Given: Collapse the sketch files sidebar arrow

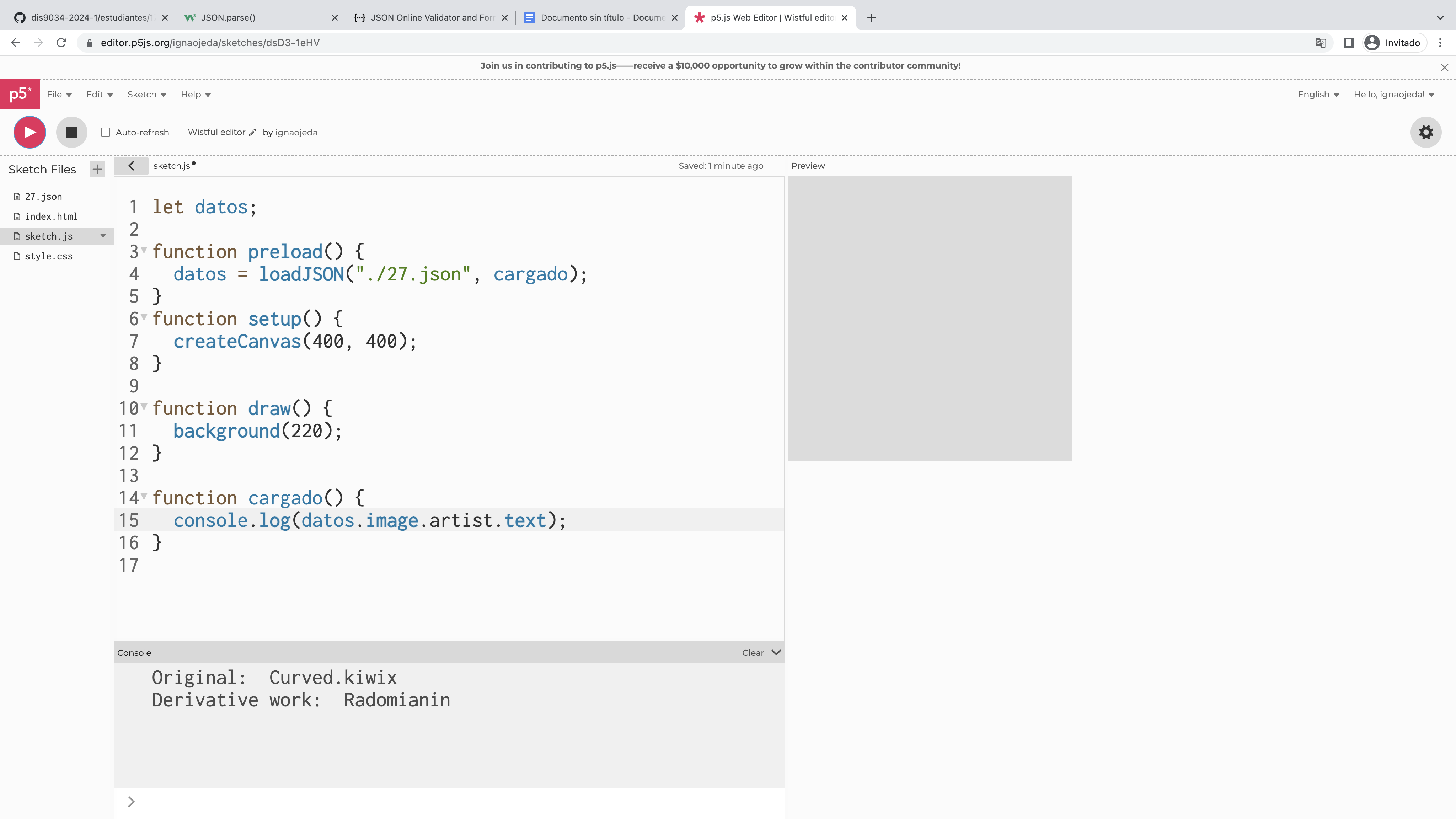Looking at the screenshot, I should 131,166.
